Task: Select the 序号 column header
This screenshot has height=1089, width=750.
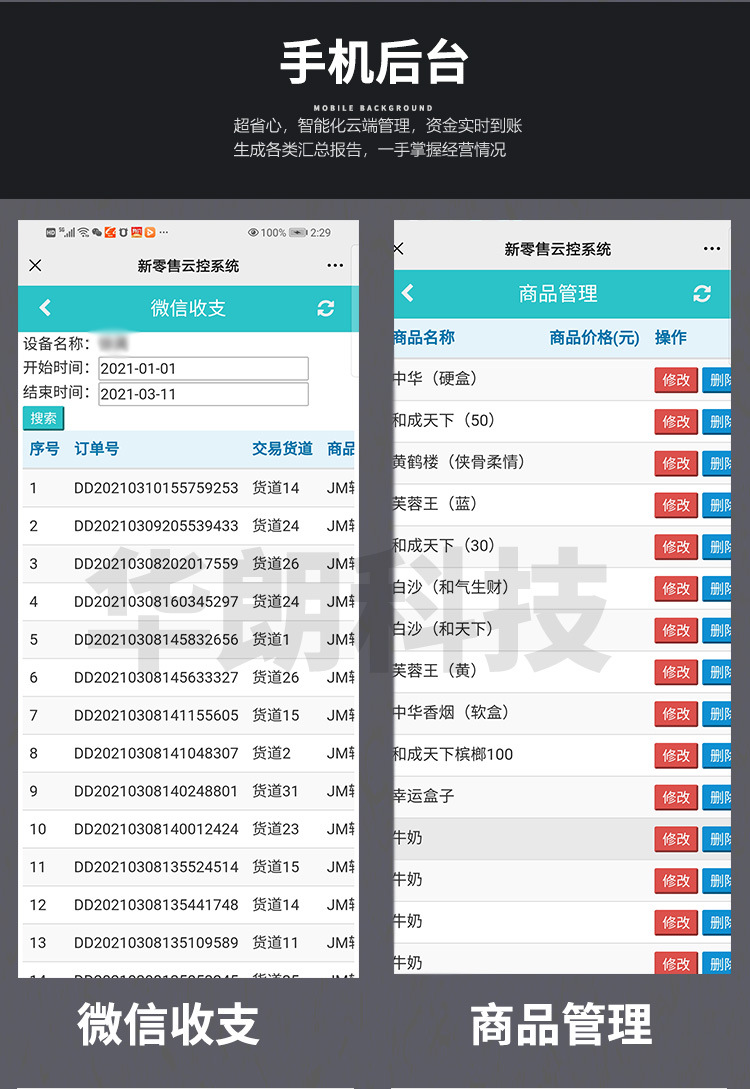Action: tap(44, 449)
